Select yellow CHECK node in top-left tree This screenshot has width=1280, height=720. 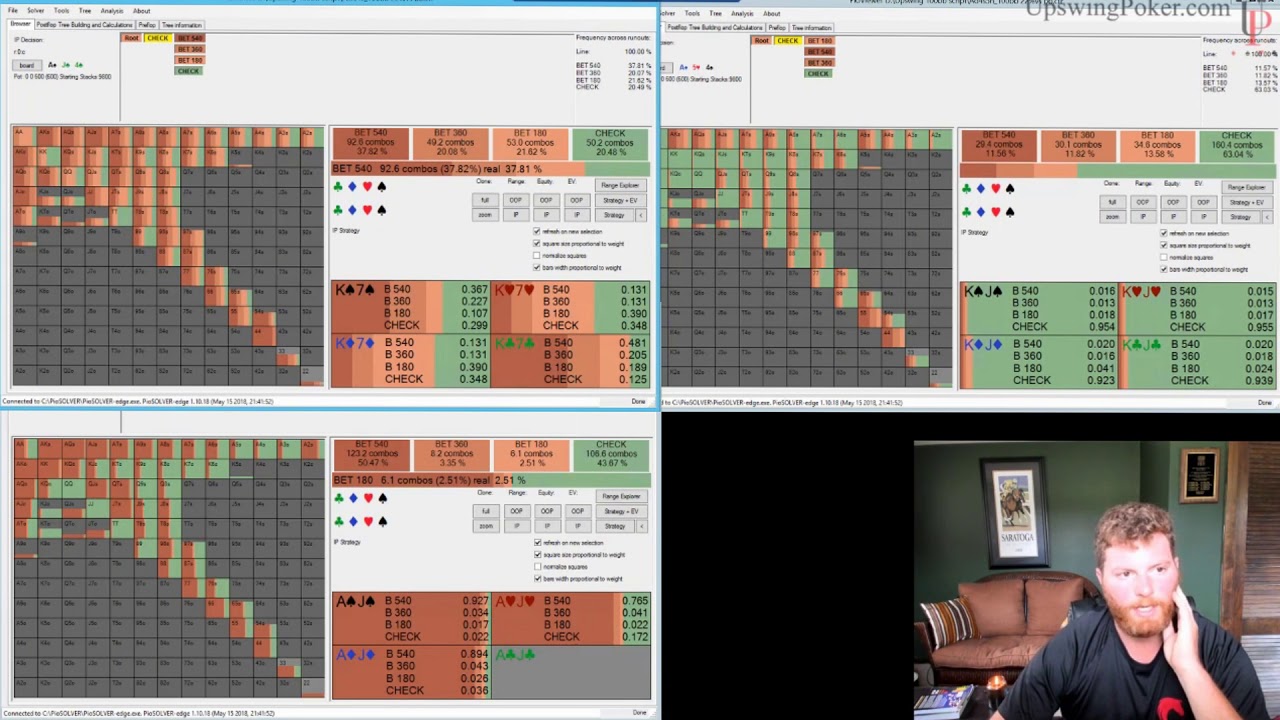pos(158,38)
